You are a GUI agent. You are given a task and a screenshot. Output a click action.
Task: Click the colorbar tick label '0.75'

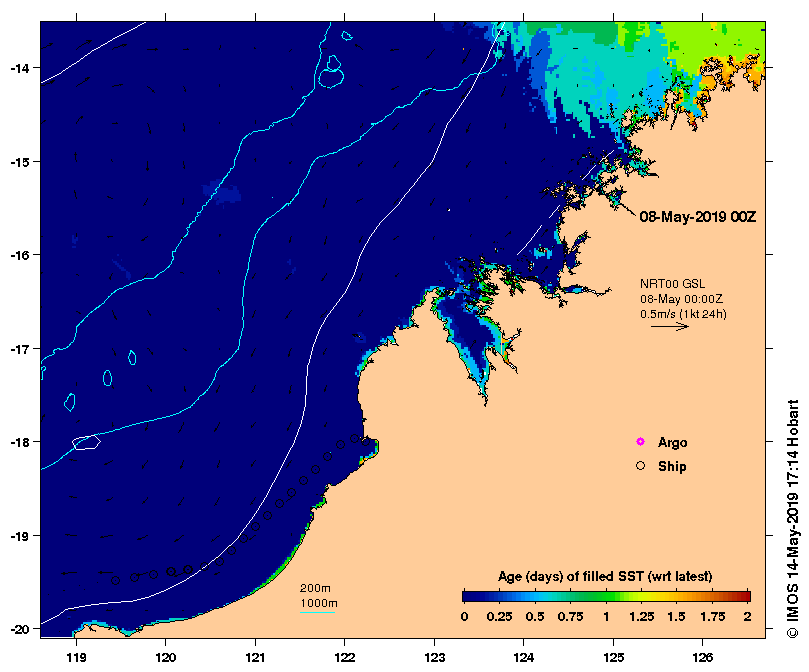point(570,616)
